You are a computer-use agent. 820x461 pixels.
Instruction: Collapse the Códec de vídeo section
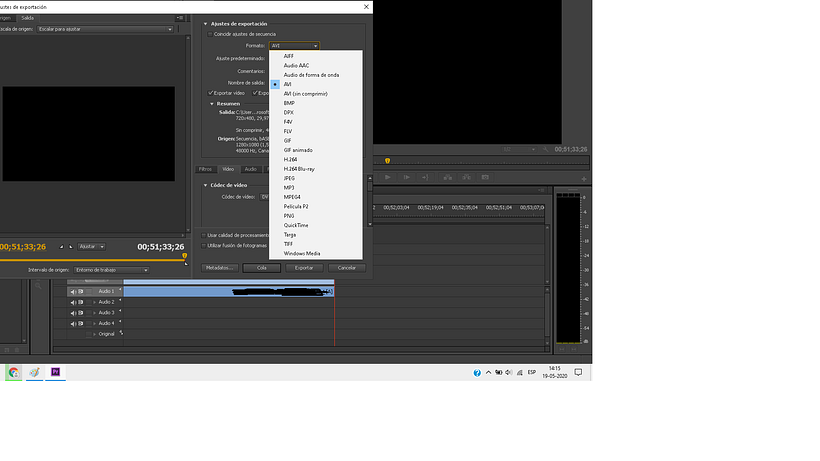[206, 186]
